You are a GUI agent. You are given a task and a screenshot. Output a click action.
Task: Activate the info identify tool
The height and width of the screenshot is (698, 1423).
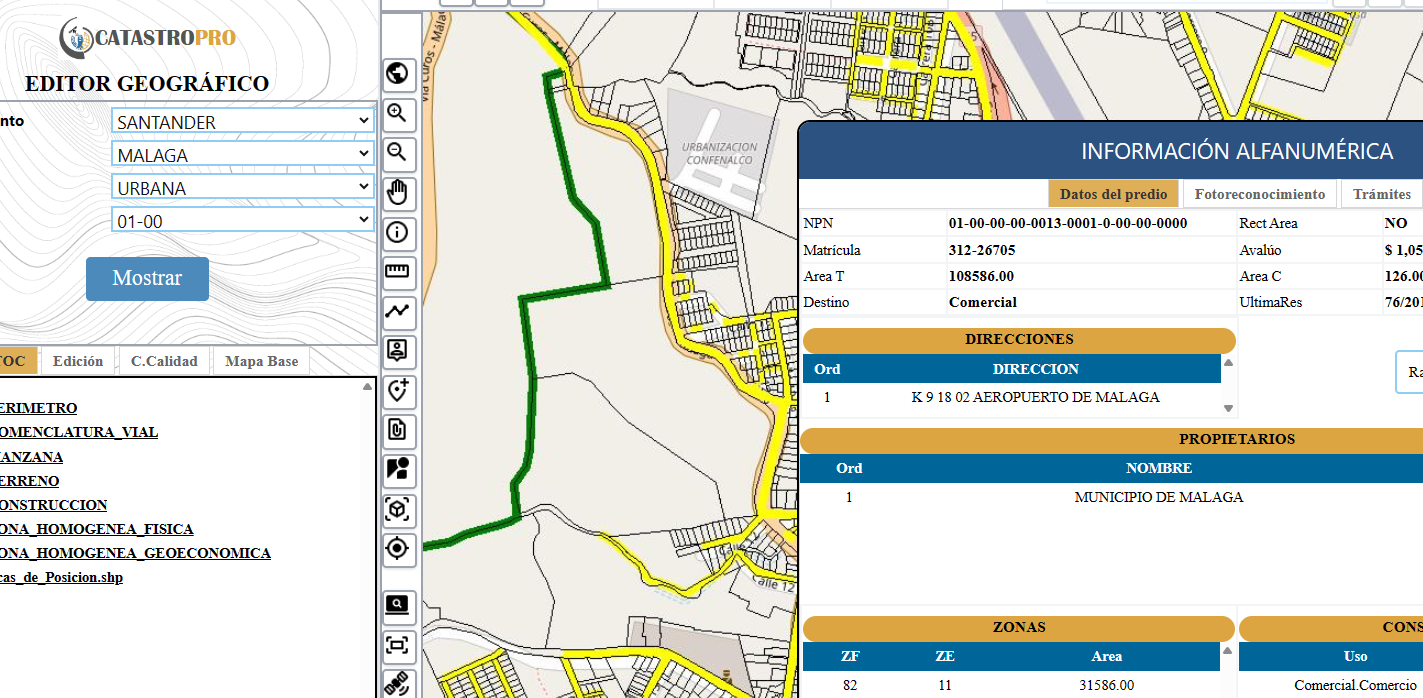[398, 233]
